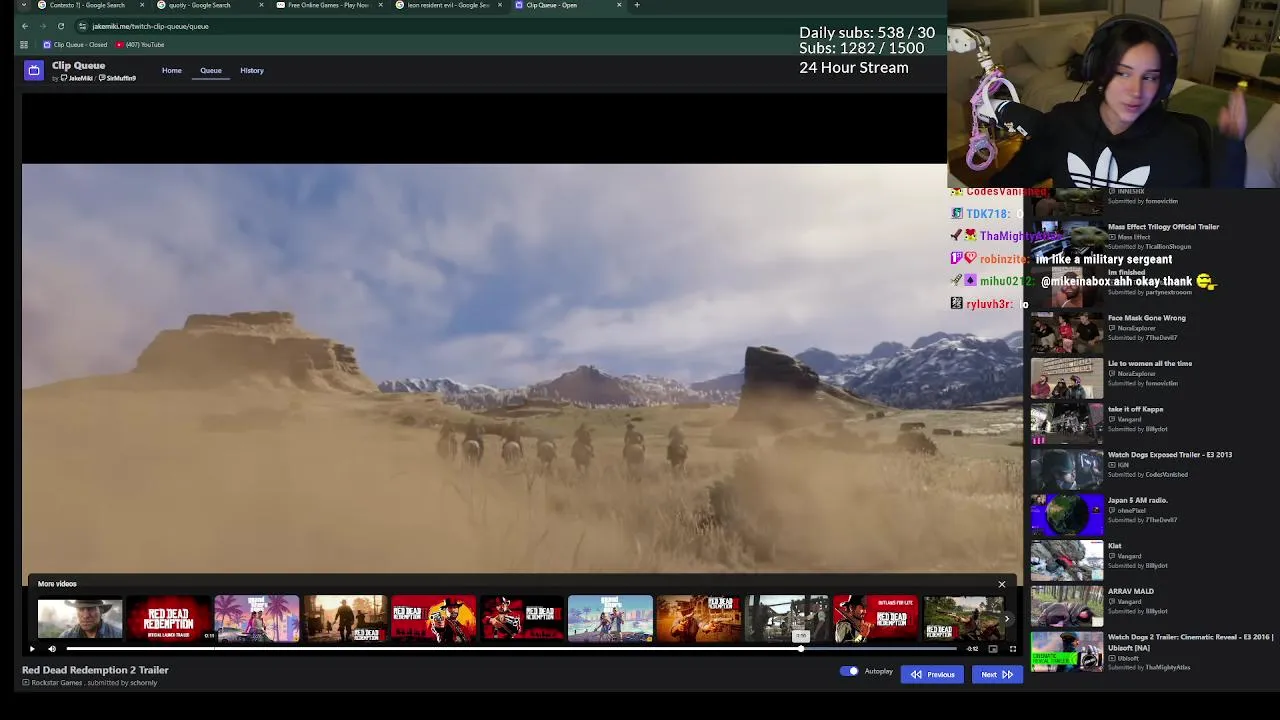Open JakeMiki author link
Screen dimensions: 1280x720
tap(78, 78)
